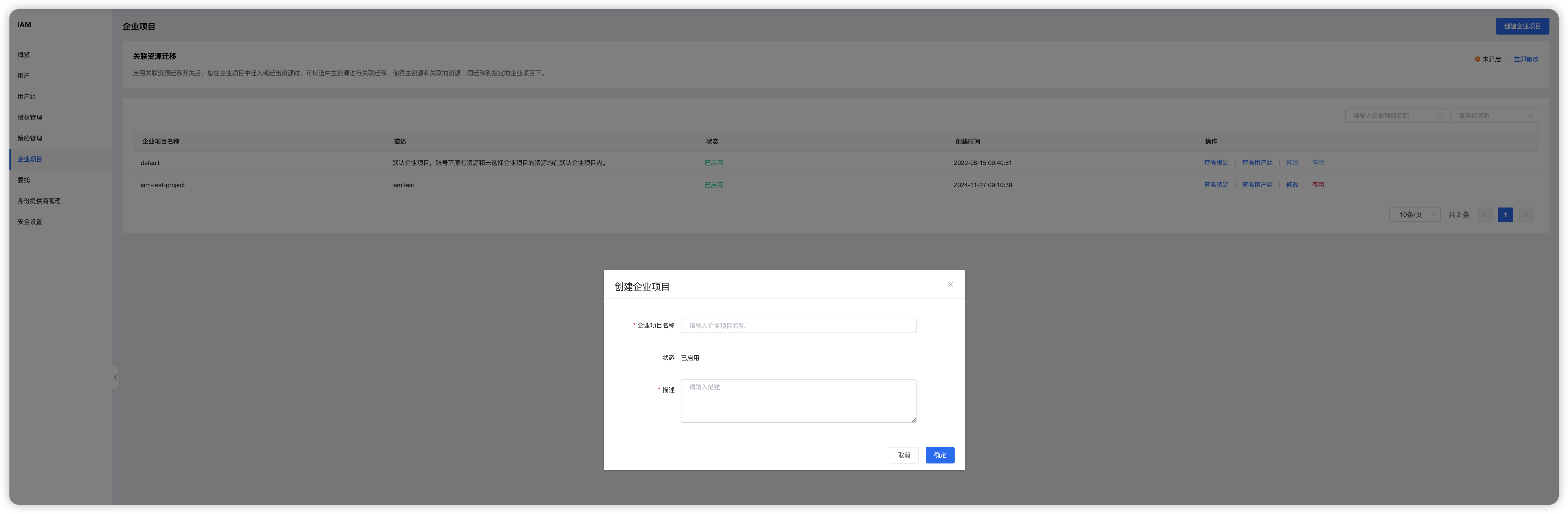The height and width of the screenshot is (514, 1568).
Task: Open 策略管理 in sidebar
Action: point(30,138)
